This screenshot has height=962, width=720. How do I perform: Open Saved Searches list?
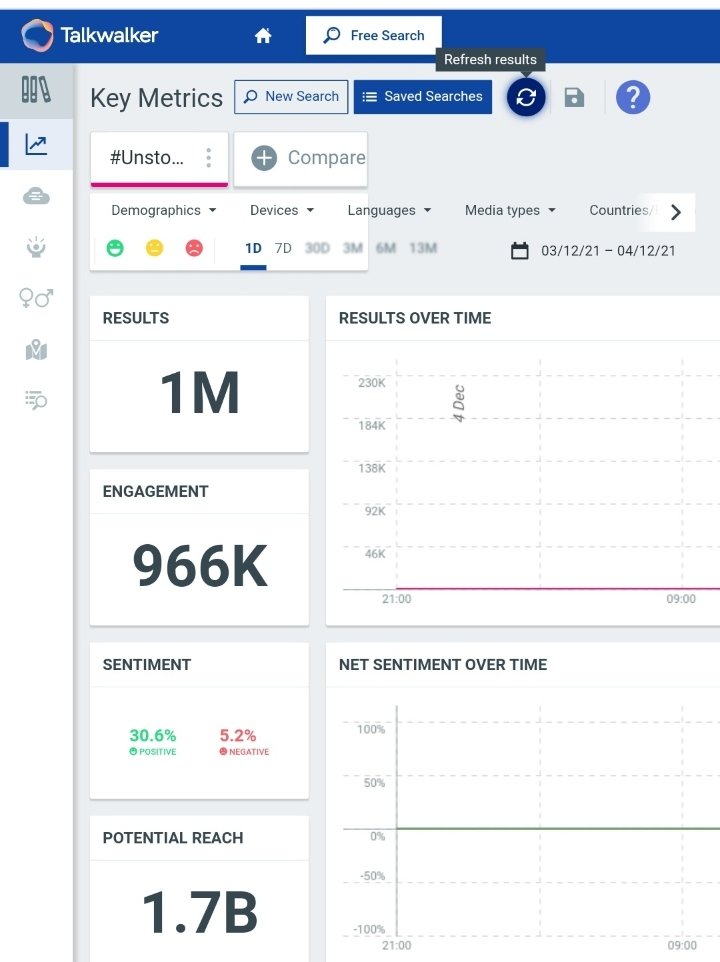(x=423, y=97)
